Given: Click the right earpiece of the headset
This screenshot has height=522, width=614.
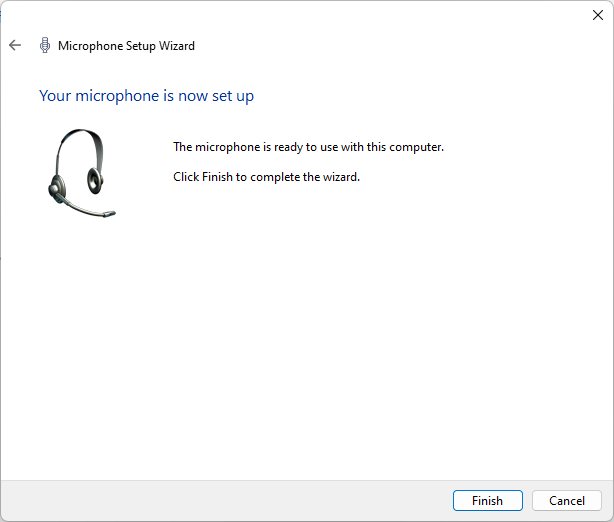Looking at the screenshot, I should (x=95, y=181).
